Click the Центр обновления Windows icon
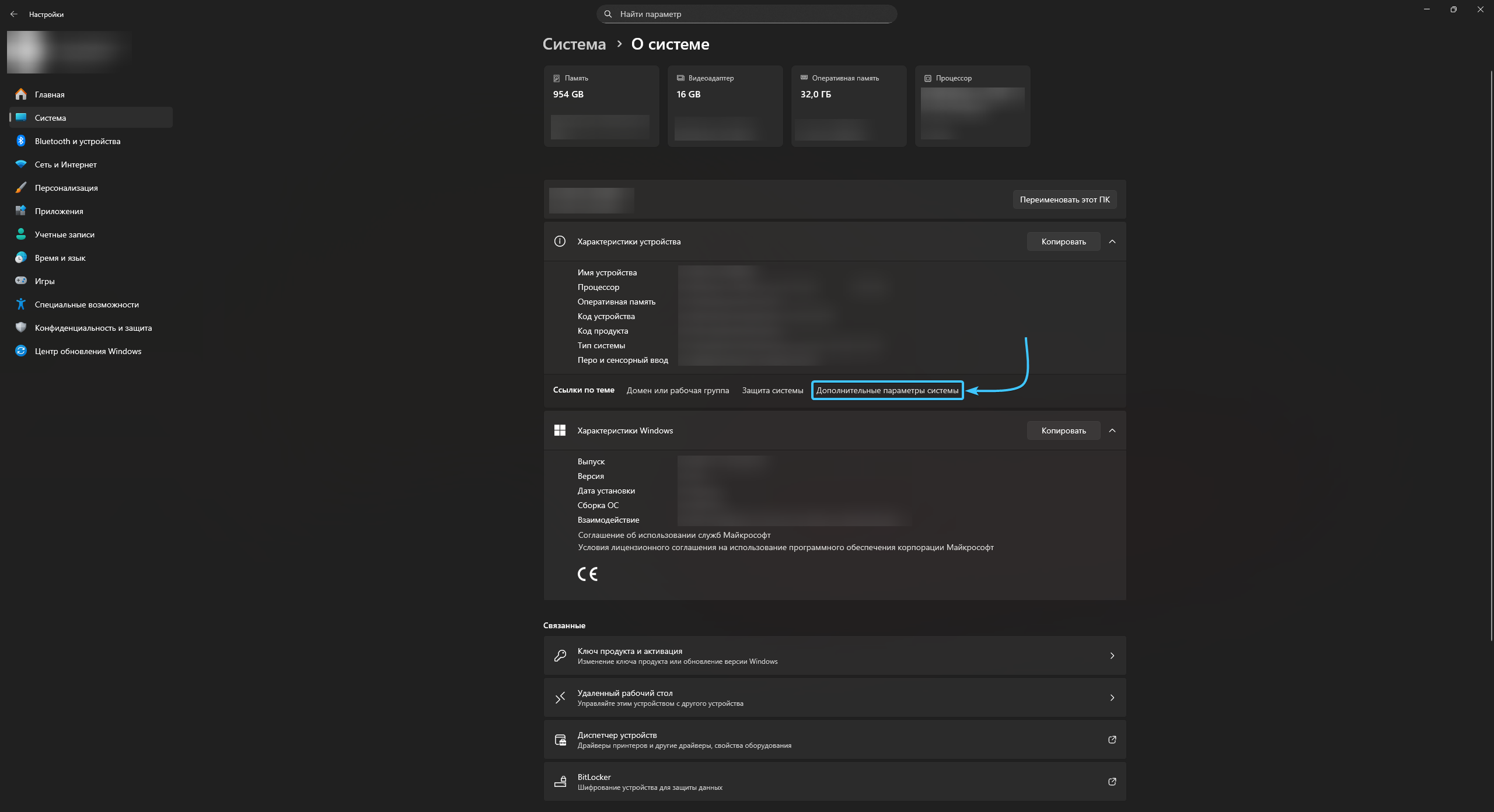Viewport: 1494px width, 812px height. coord(21,351)
